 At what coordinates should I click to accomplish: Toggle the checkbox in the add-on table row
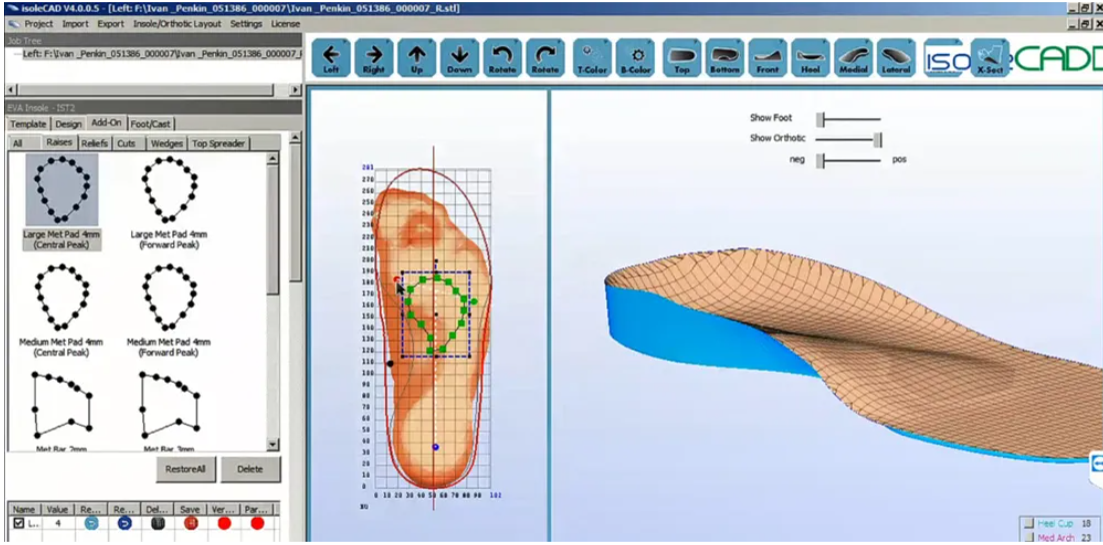(x=18, y=523)
